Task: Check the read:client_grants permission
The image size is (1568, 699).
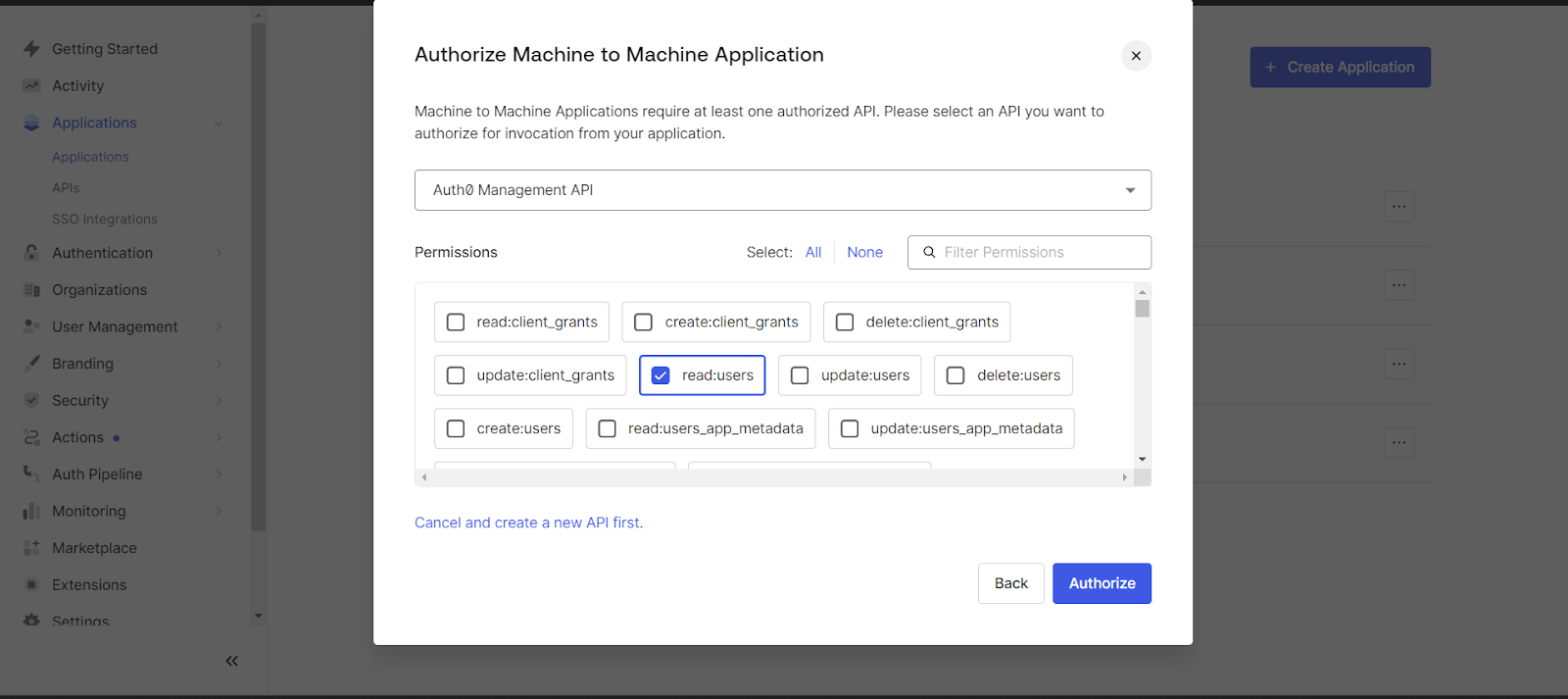Action: pos(456,322)
